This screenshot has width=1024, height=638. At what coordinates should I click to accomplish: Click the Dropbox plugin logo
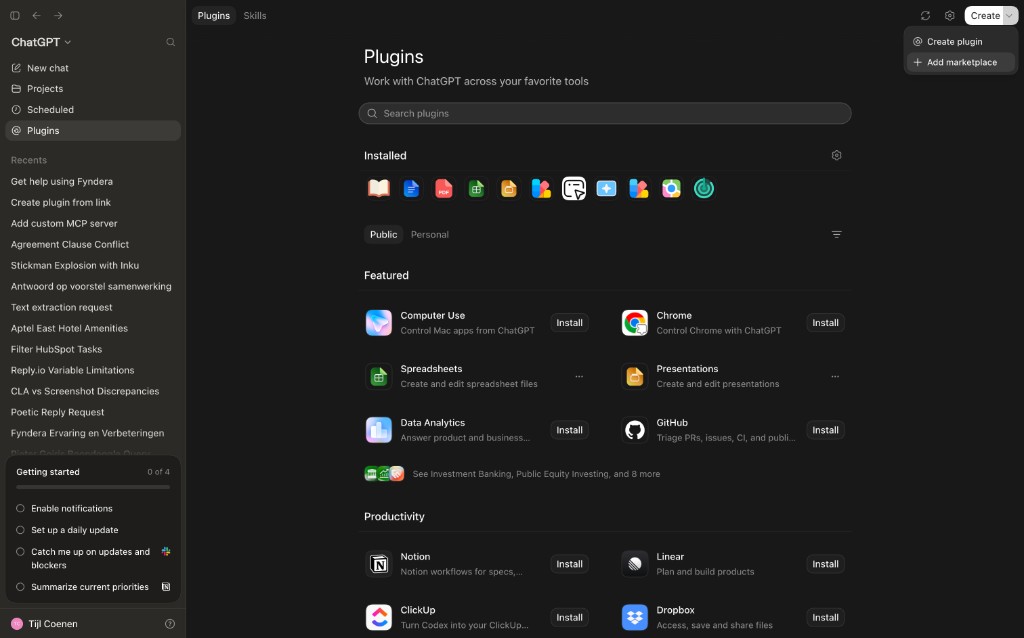coord(635,617)
